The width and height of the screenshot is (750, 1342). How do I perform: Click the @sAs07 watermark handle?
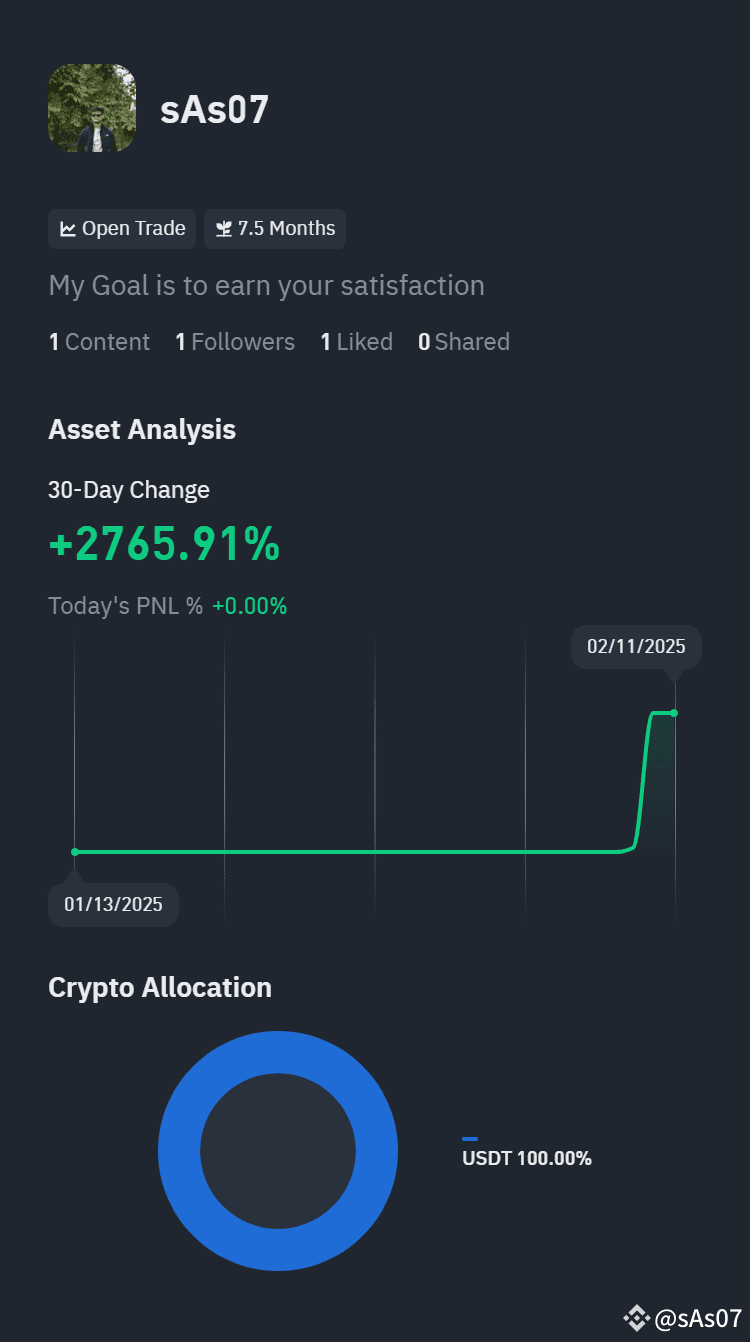(x=698, y=1319)
